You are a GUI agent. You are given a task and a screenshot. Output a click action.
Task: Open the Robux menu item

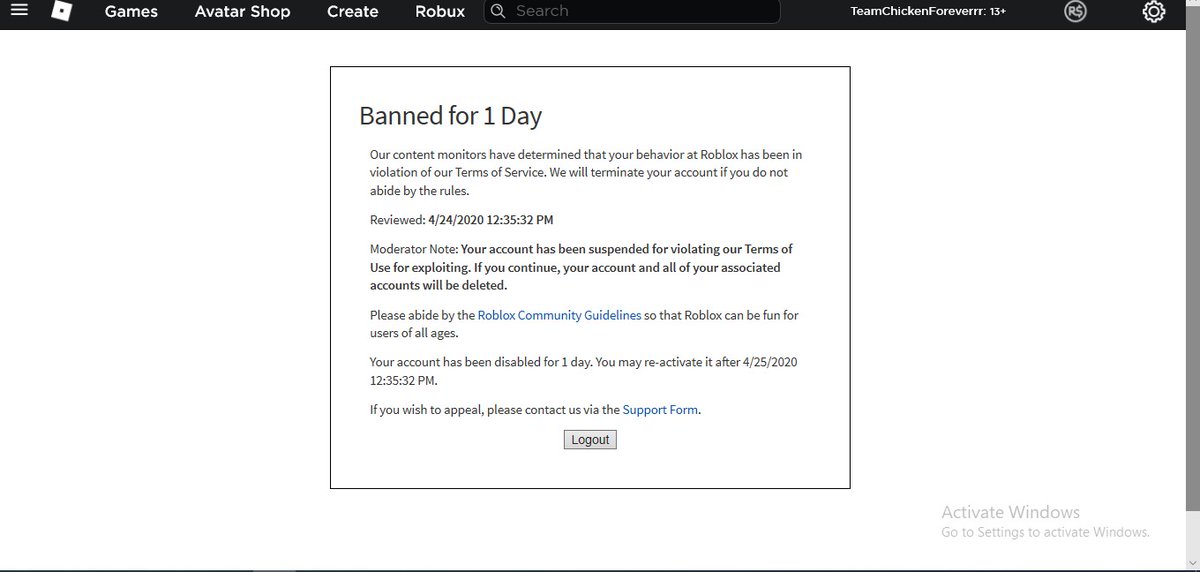440,12
